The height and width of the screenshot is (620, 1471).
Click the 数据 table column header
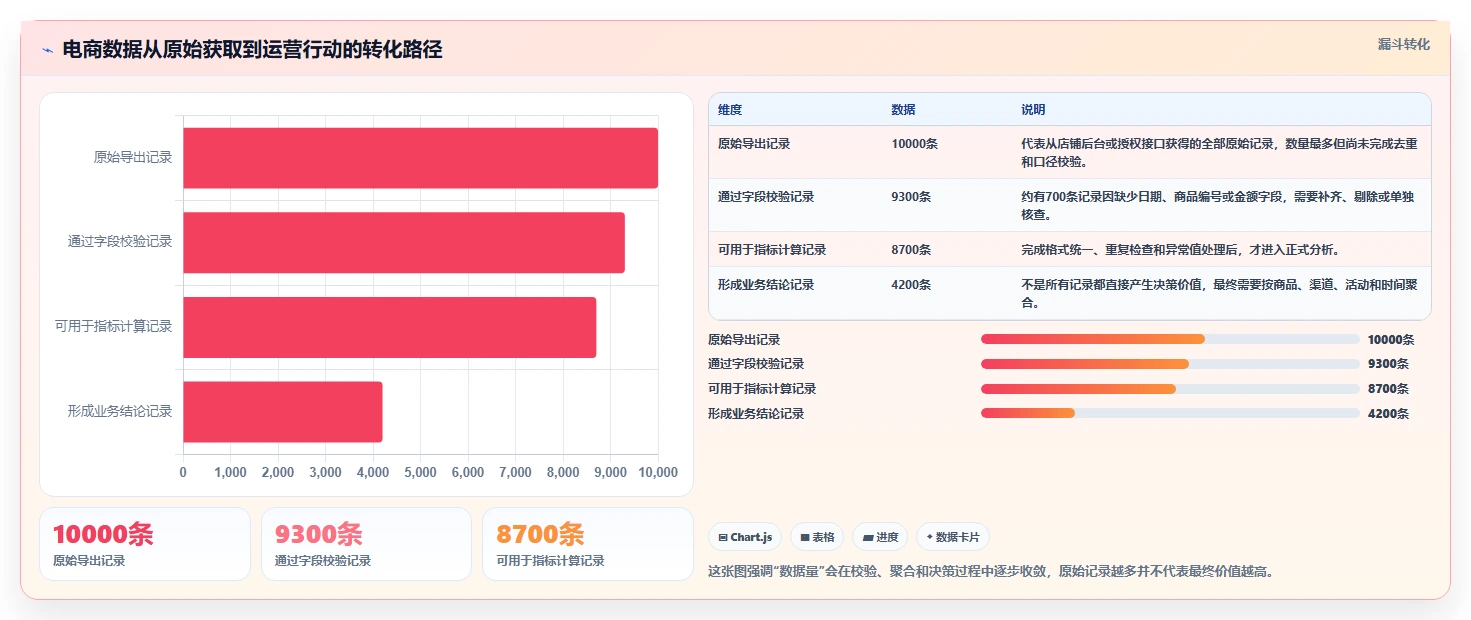click(903, 110)
